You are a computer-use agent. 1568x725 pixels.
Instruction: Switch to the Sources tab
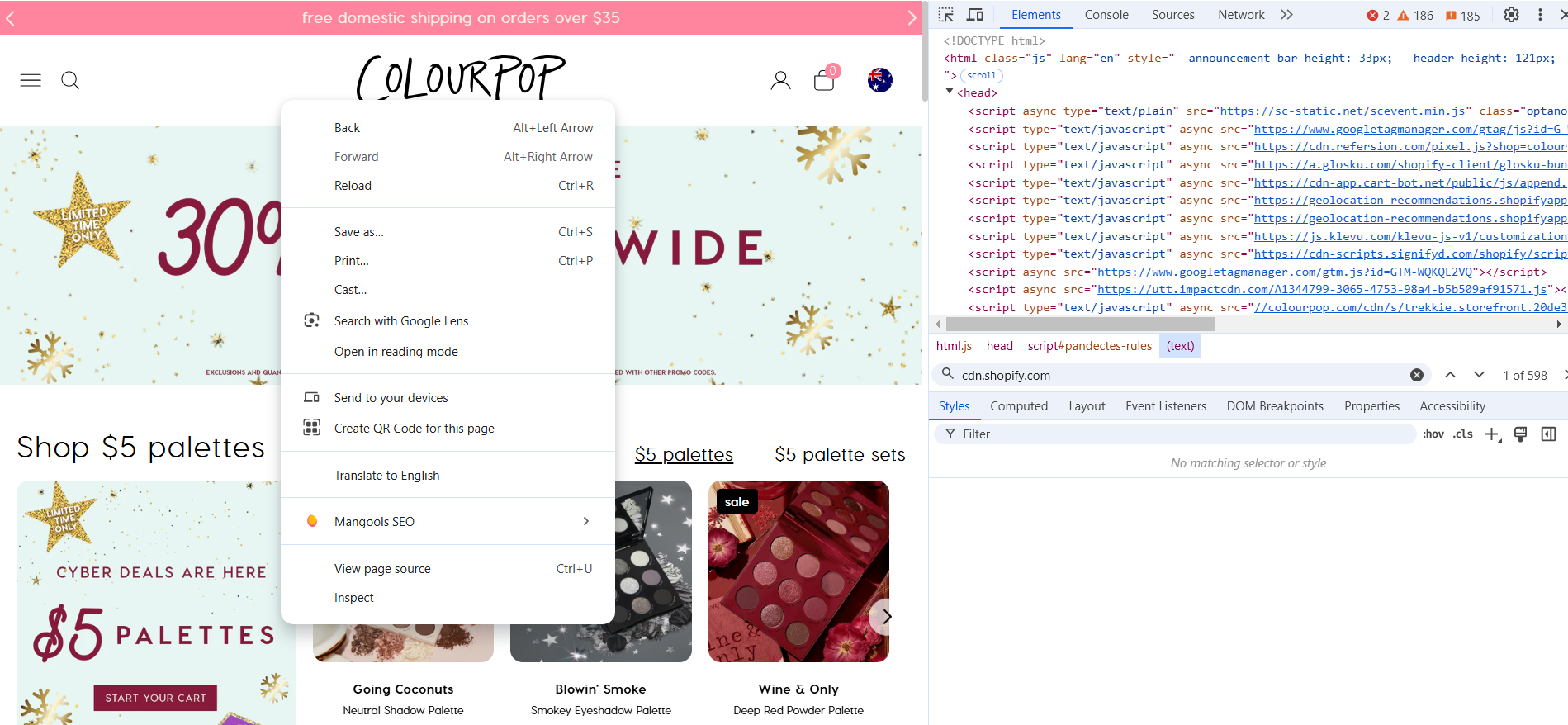1172,15
